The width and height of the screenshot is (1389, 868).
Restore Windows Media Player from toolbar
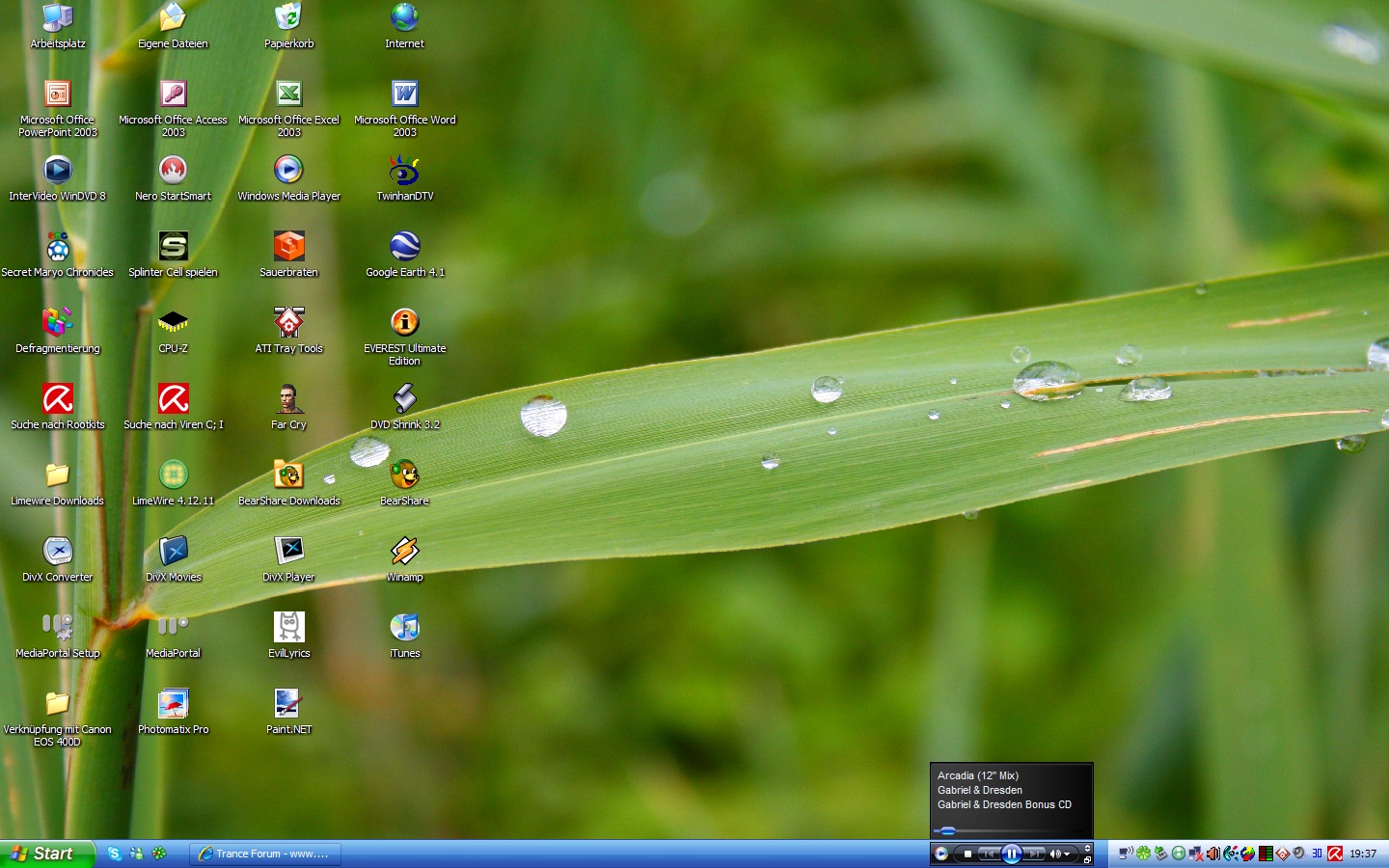[x=1088, y=858]
